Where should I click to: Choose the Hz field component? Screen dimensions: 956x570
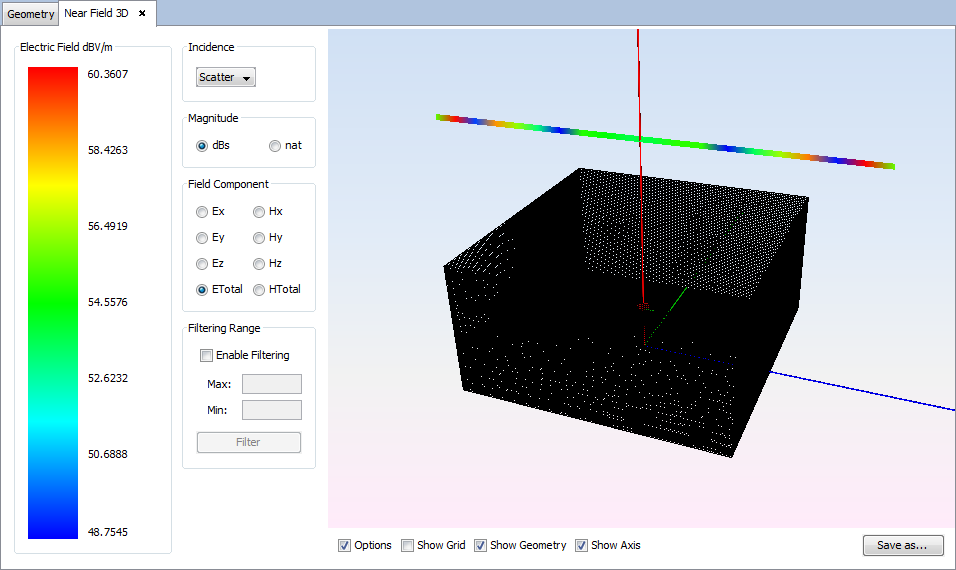260,264
